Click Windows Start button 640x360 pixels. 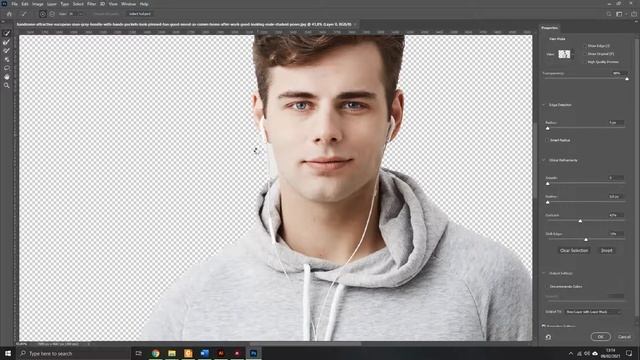point(8,353)
